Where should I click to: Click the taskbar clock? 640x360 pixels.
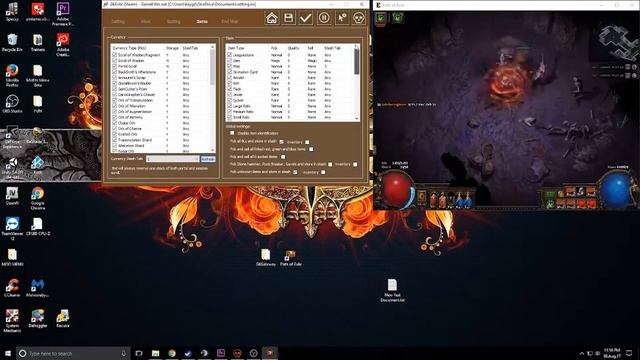pyautogui.click(x=611, y=353)
